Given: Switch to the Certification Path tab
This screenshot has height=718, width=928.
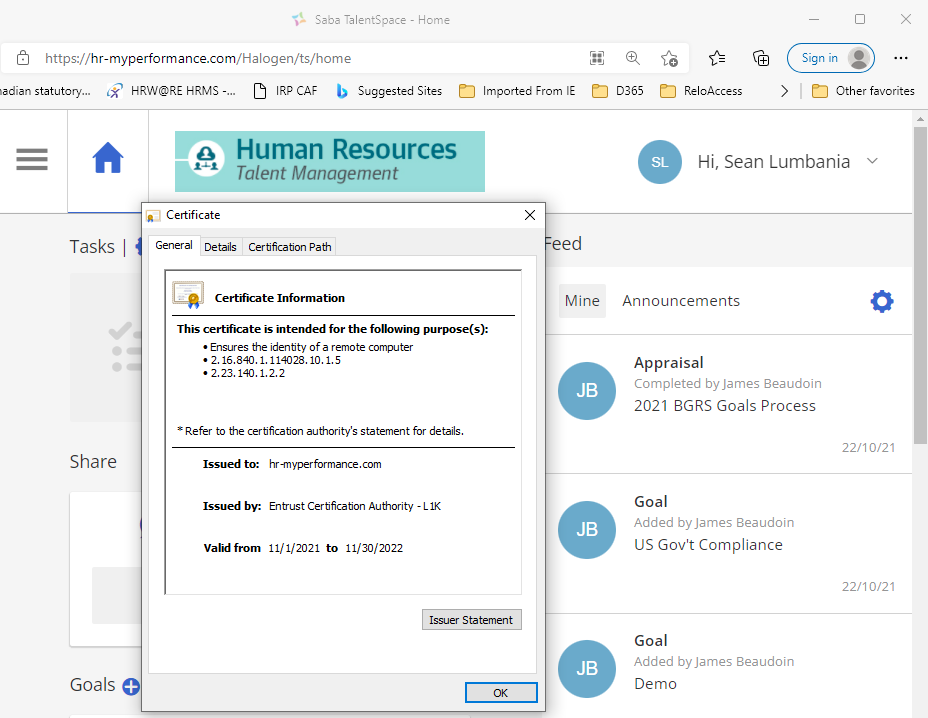Looking at the screenshot, I should (x=289, y=247).
